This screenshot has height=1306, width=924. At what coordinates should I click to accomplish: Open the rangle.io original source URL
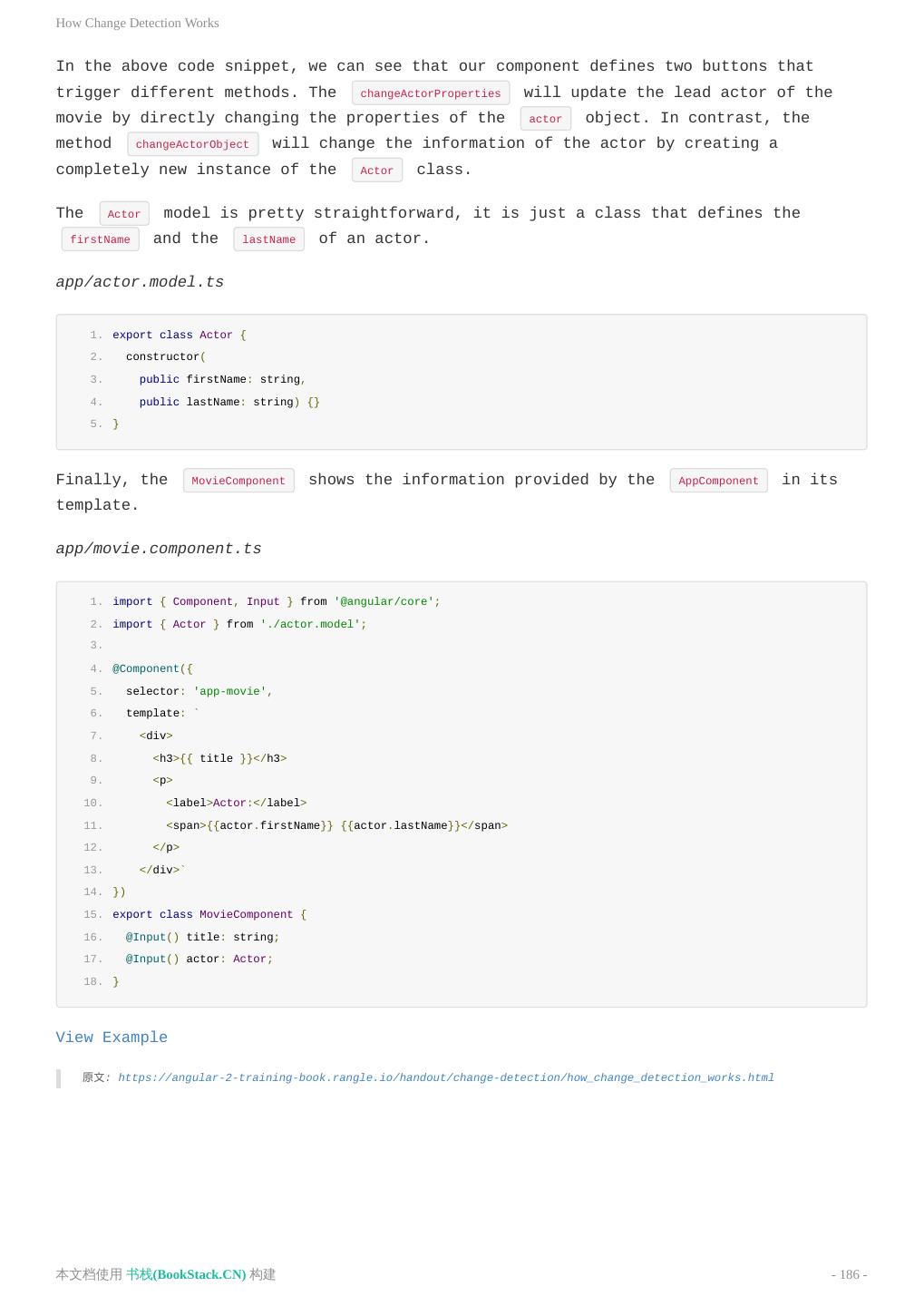click(445, 1077)
